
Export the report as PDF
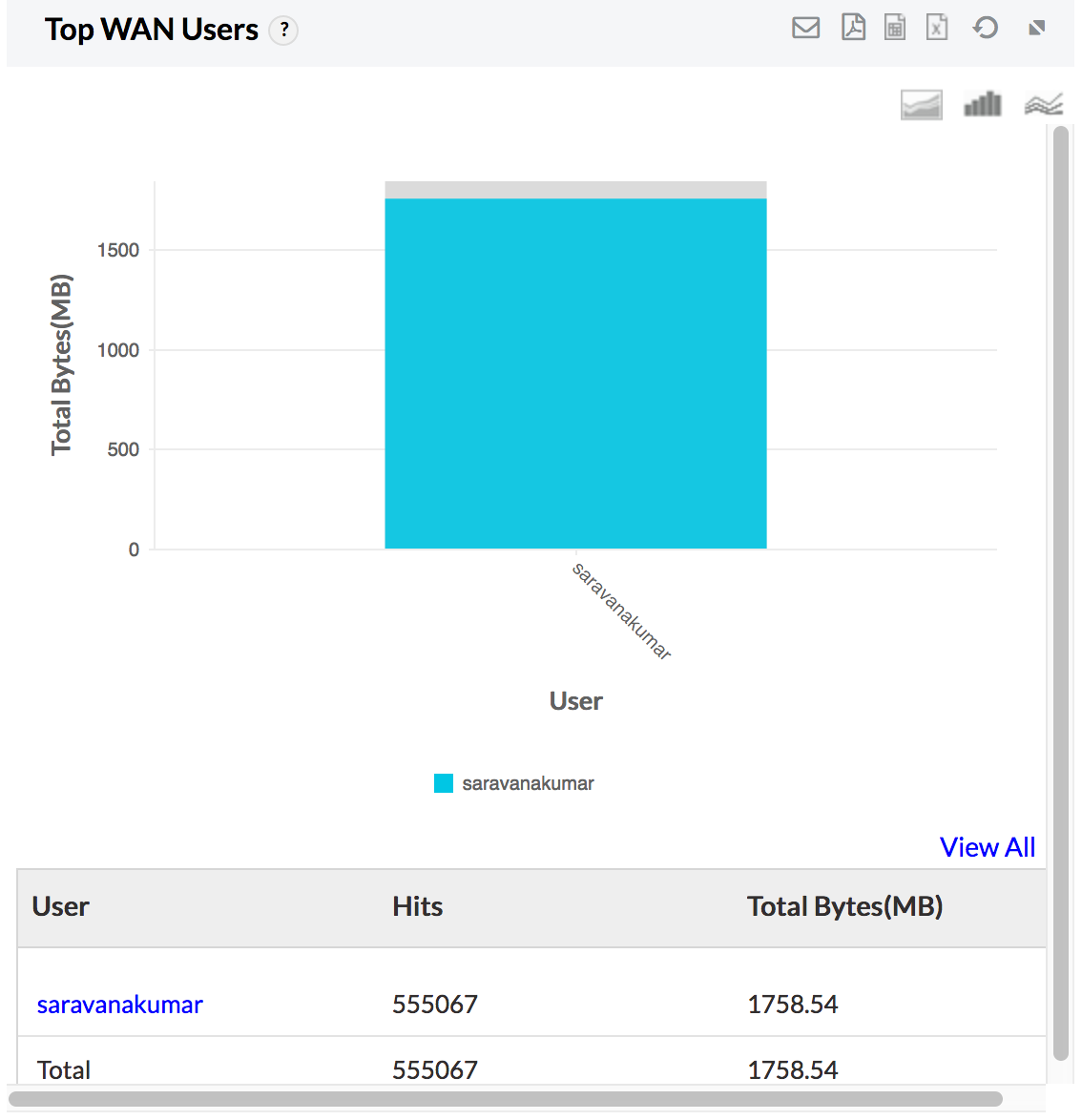pos(853,28)
